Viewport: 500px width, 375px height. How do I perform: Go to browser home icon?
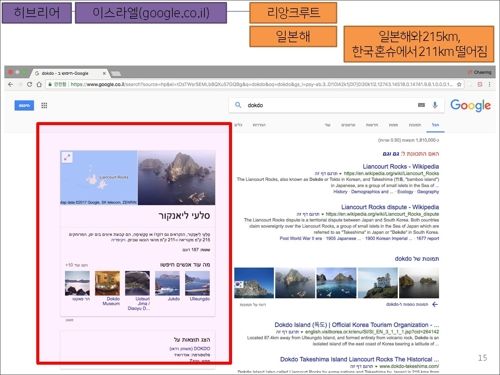[x=39, y=85]
